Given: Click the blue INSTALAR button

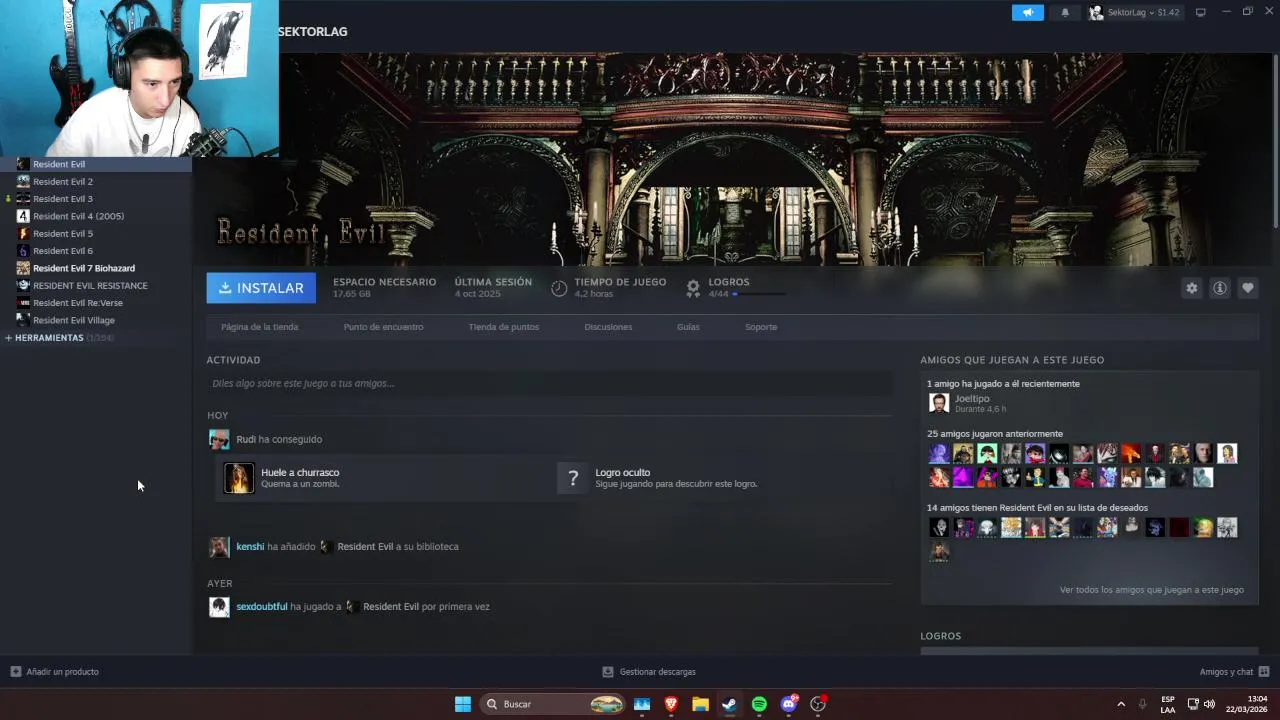Looking at the screenshot, I should pyautogui.click(x=261, y=288).
